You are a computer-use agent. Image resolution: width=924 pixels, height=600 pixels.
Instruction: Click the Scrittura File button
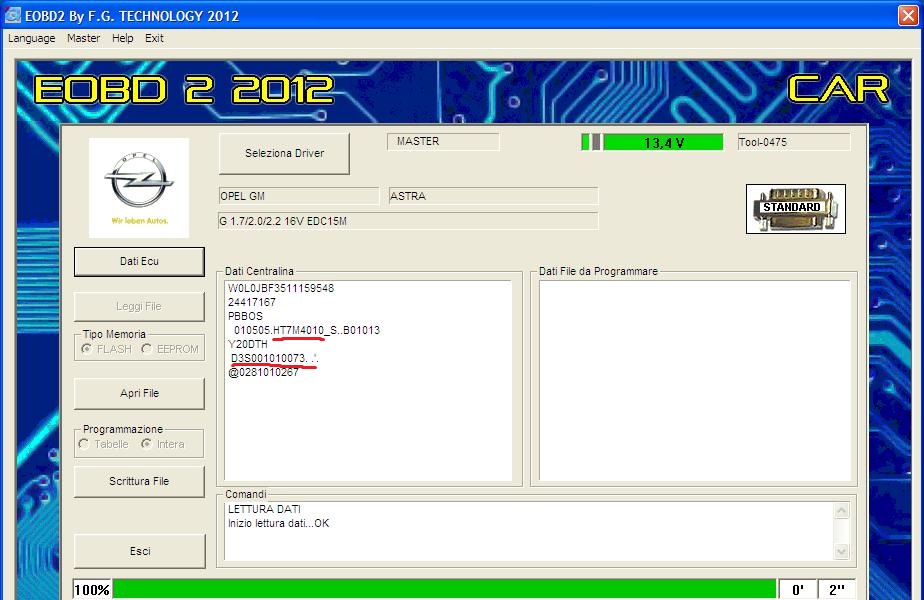139,482
